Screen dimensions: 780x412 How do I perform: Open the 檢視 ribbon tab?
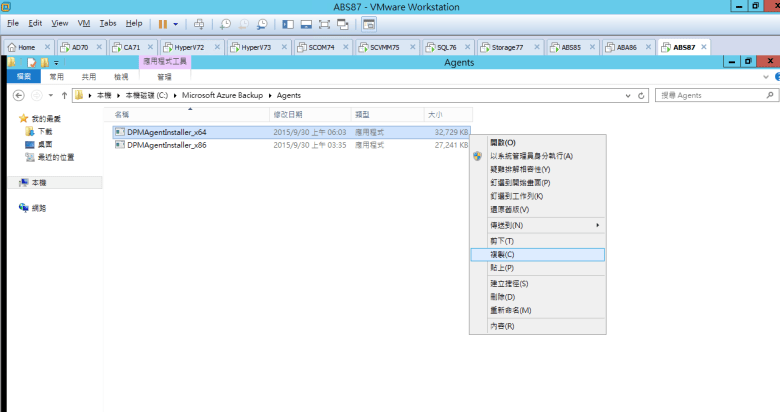[121, 76]
